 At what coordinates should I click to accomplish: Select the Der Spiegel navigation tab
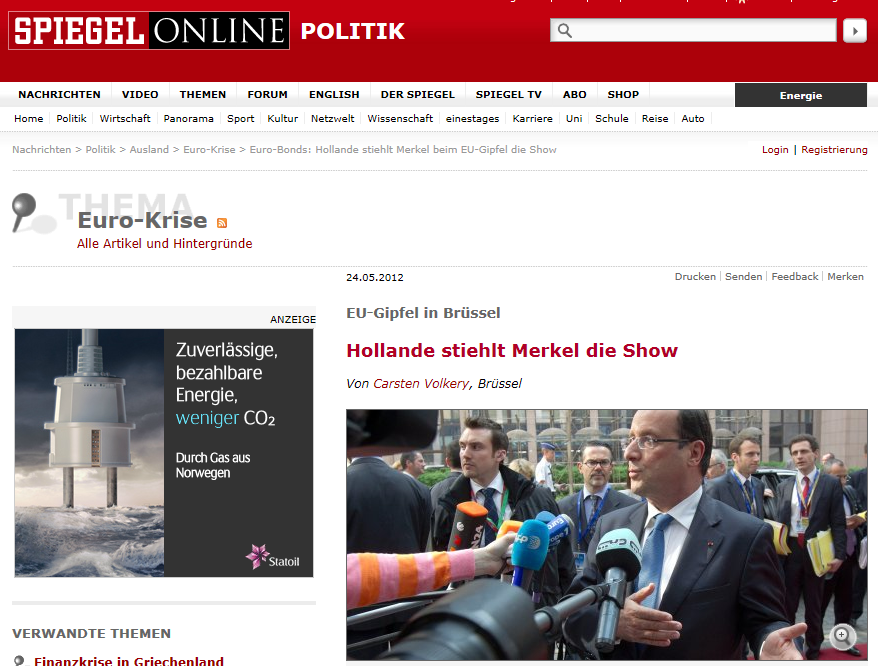click(x=417, y=95)
